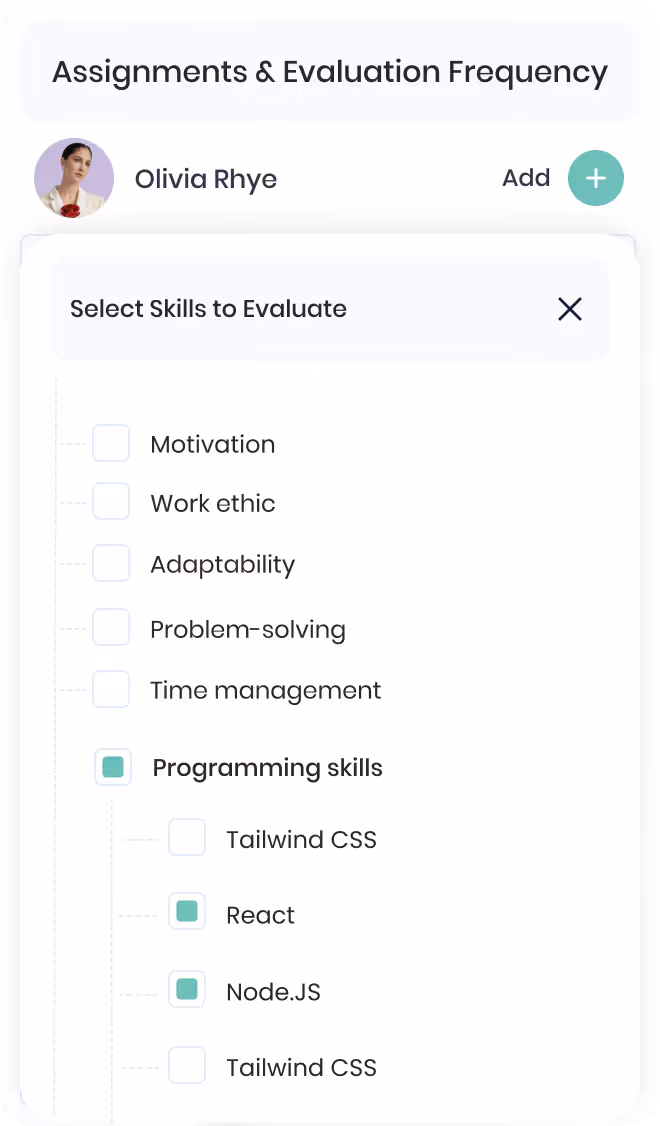The width and height of the screenshot is (660, 1126).
Task: Deselect the Node.JS checkbox
Action: (x=187, y=990)
